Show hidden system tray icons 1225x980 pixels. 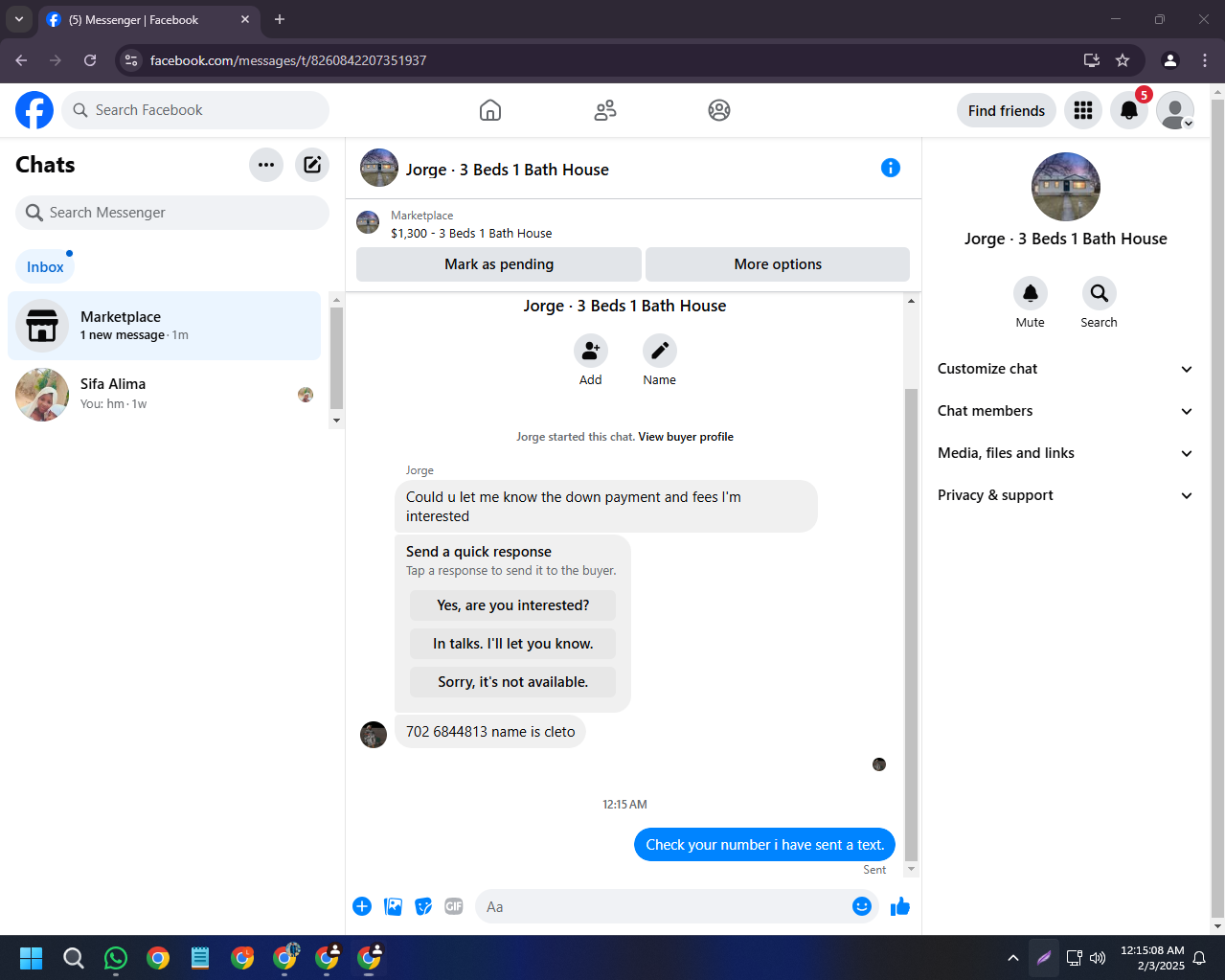1013,958
